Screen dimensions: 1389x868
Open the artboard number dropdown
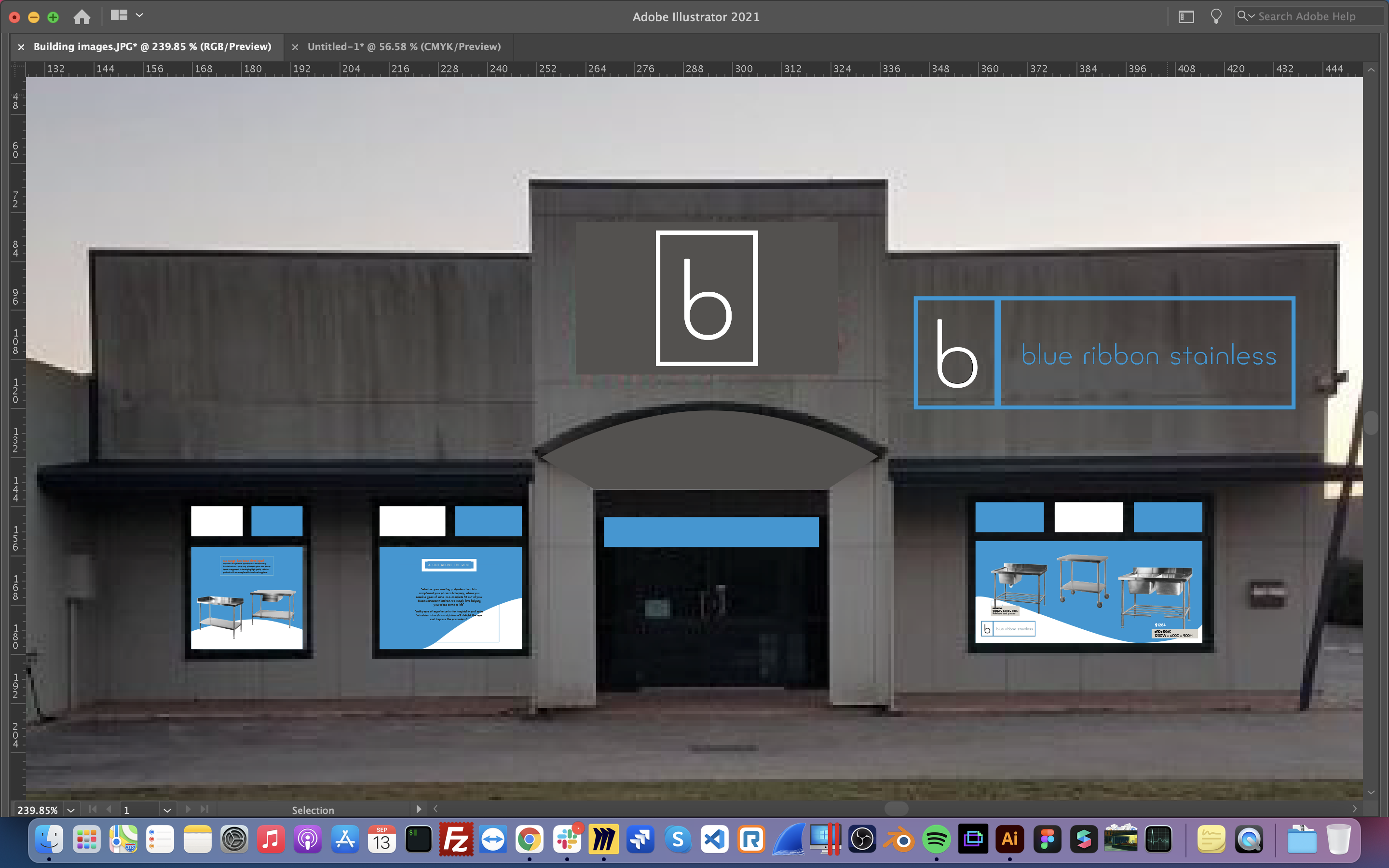coord(167,810)
